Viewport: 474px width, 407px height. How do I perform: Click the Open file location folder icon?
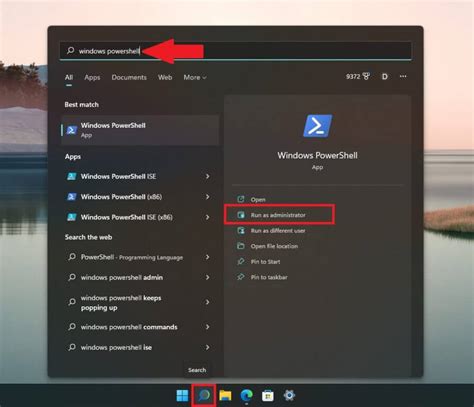[241, 246]
